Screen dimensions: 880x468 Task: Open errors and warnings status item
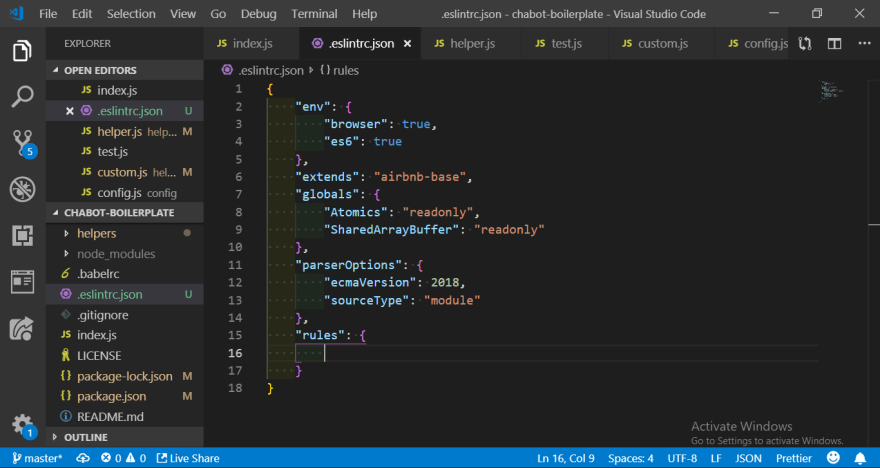tap(123, 458)
